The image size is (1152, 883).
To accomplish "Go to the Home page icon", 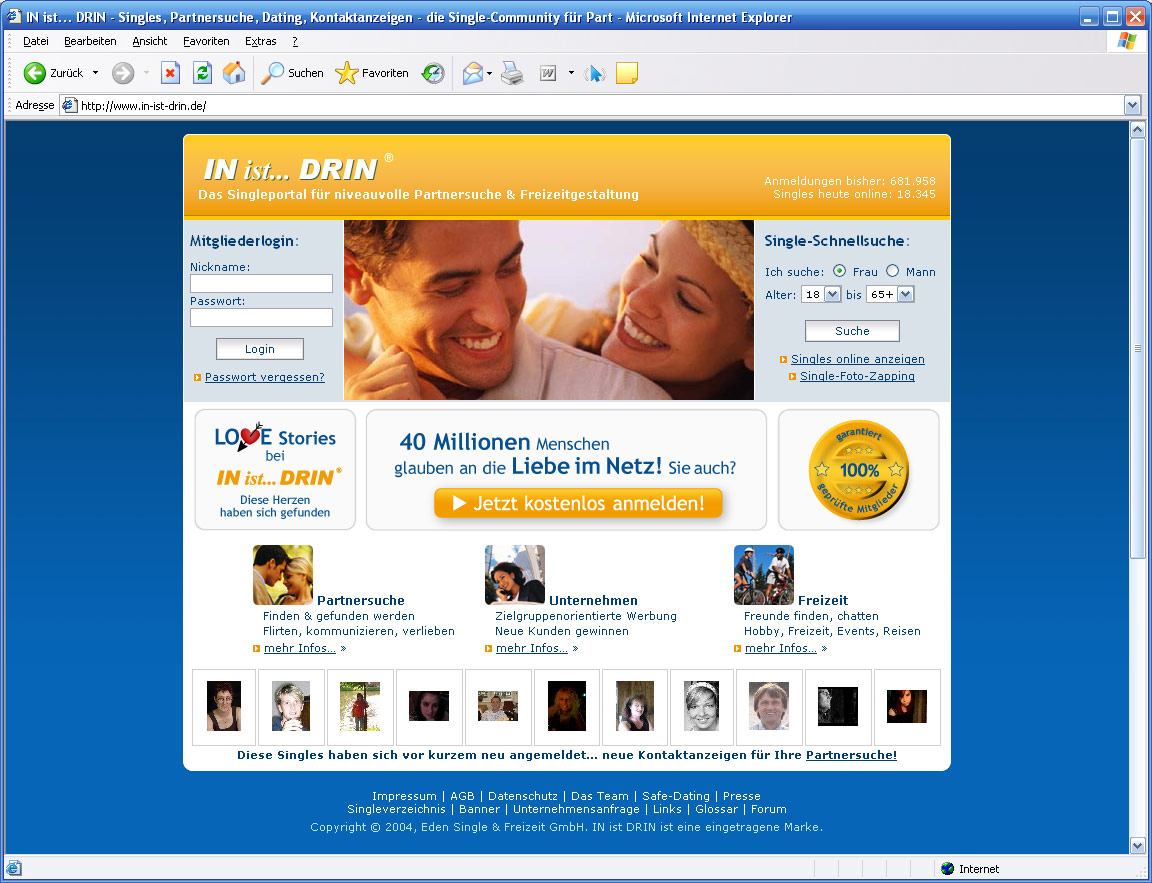I will click(234, 73).
